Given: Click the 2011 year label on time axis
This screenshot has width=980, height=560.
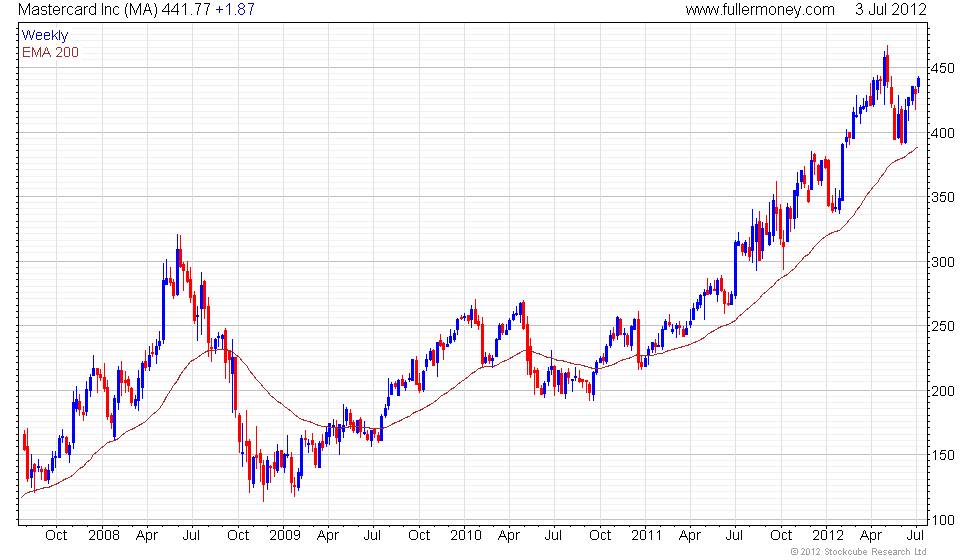Looking at the screenshot, I should [646, 535].
